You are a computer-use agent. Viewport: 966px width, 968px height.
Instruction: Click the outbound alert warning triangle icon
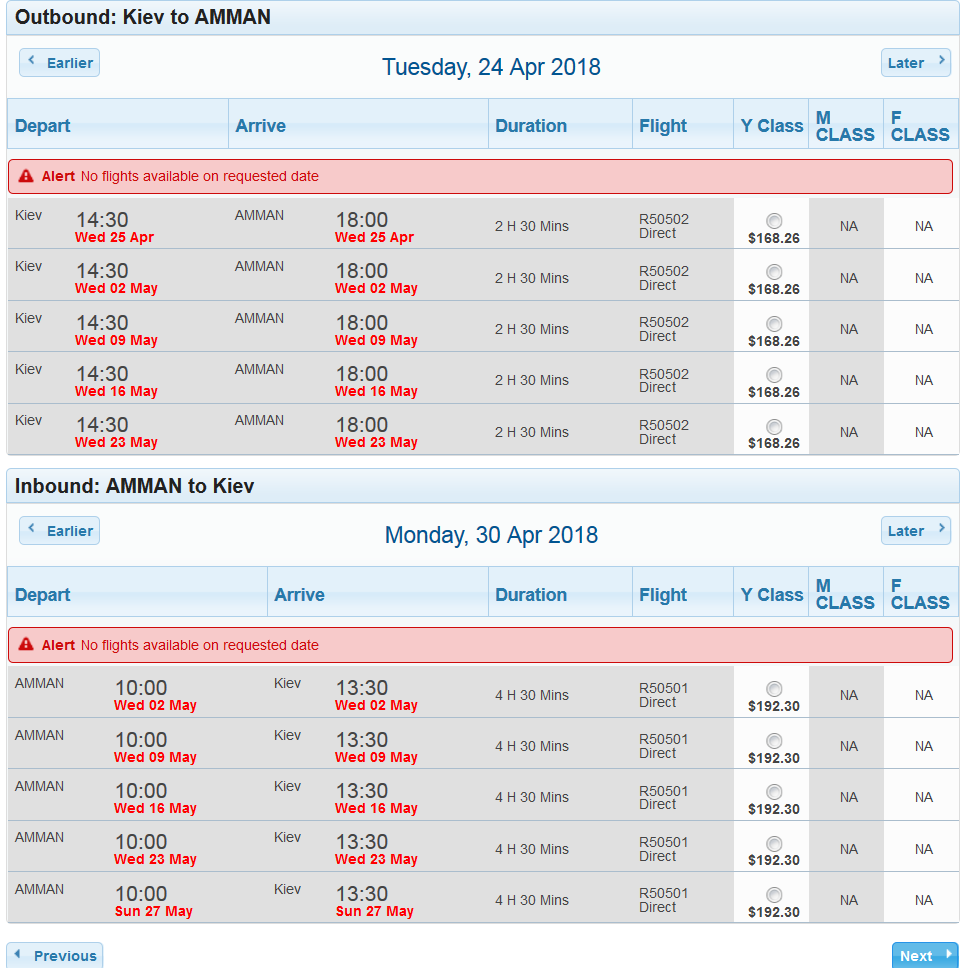click(x=26, y=176)
